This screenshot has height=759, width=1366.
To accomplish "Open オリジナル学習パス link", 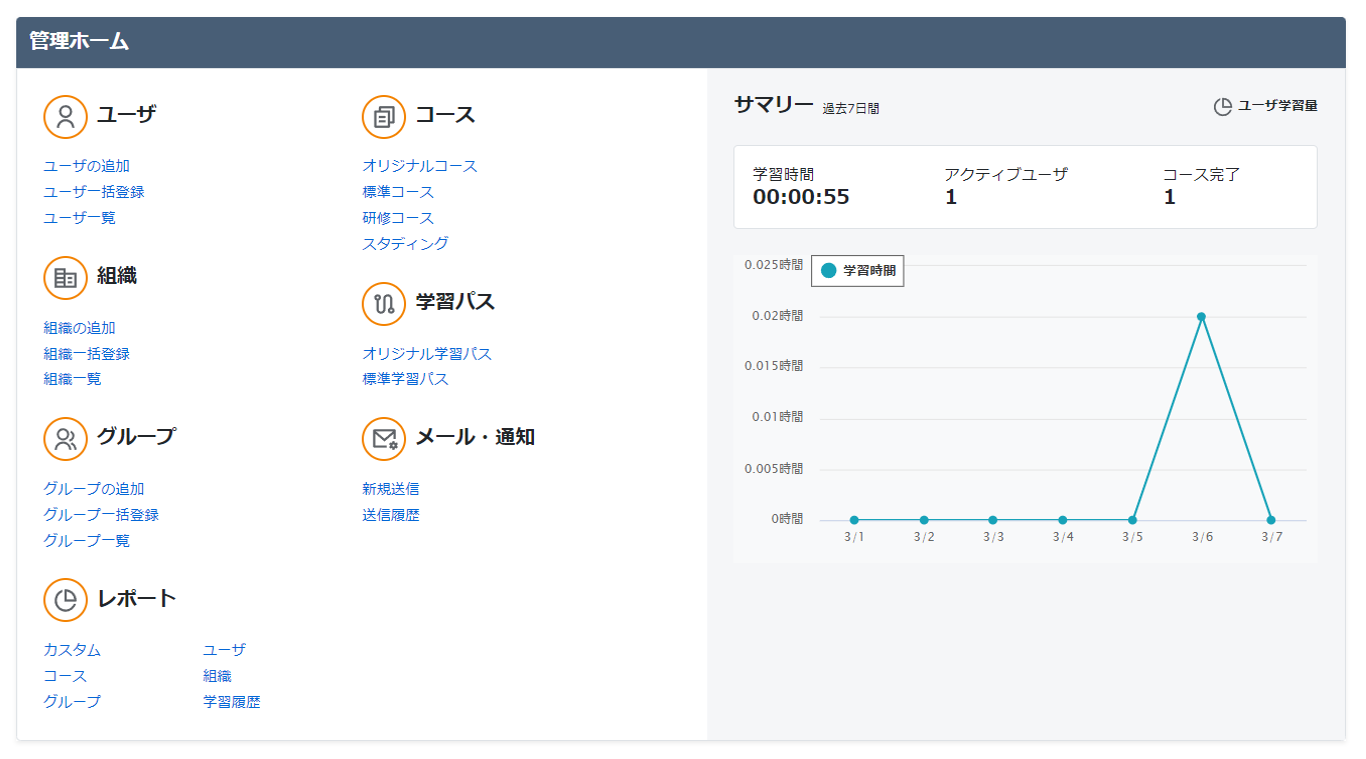I will (427, 354).
